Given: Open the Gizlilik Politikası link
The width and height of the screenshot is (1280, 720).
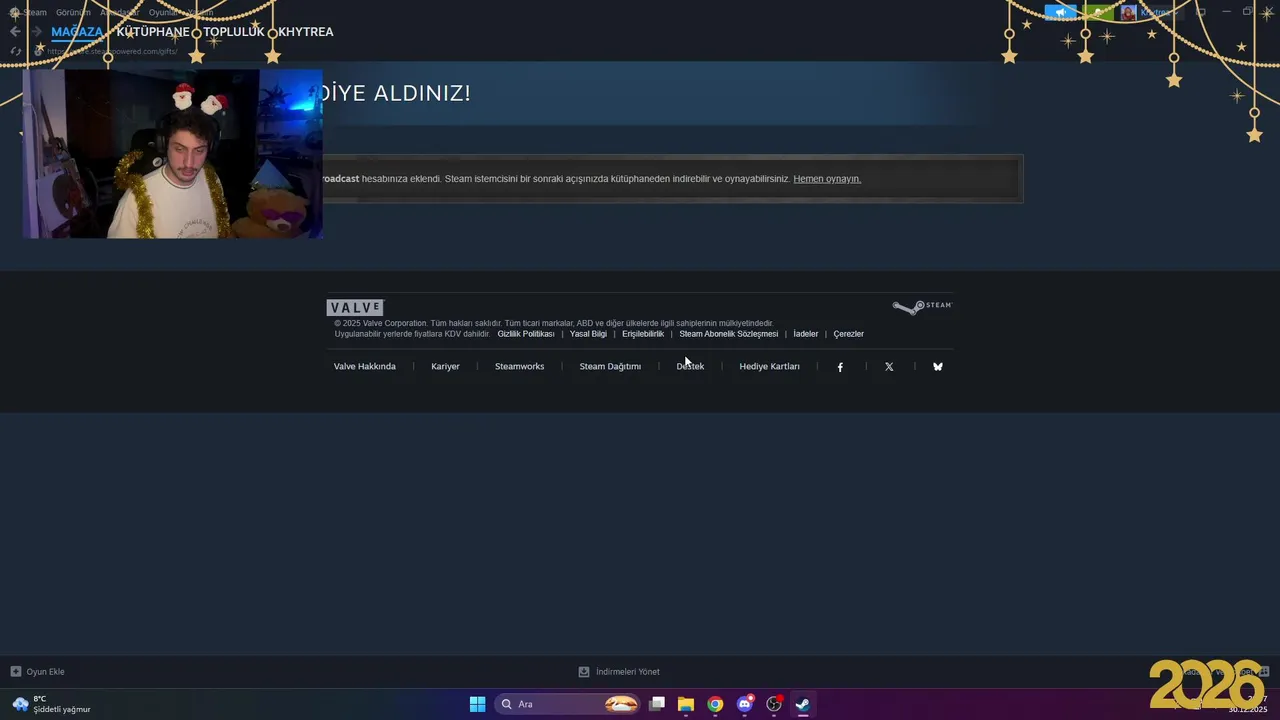Looking at the screenshot, I should [x=526, y=334].
